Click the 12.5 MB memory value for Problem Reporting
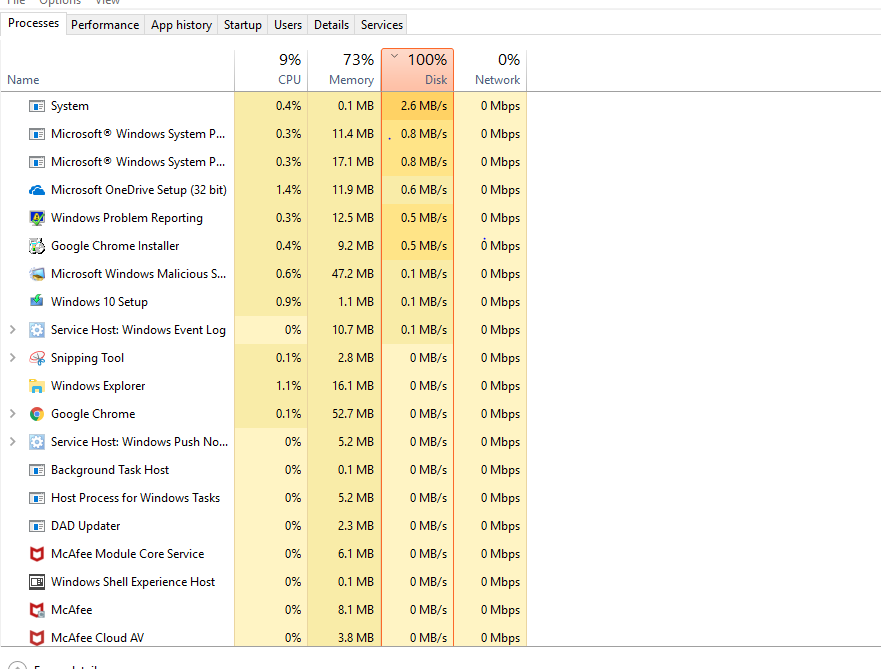 (x=352, y=218)
